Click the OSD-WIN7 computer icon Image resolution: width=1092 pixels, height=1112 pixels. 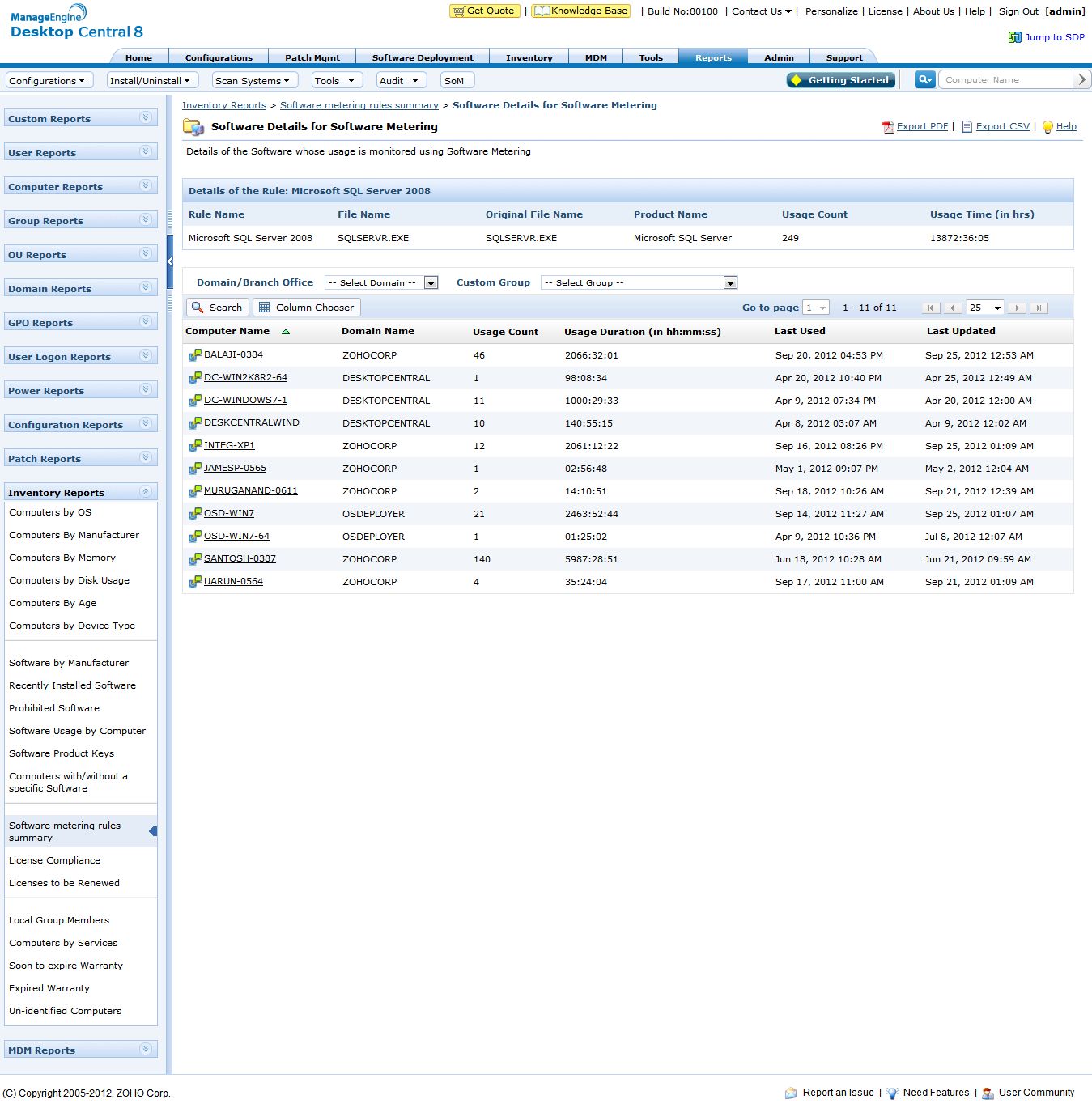coord(194,514)
